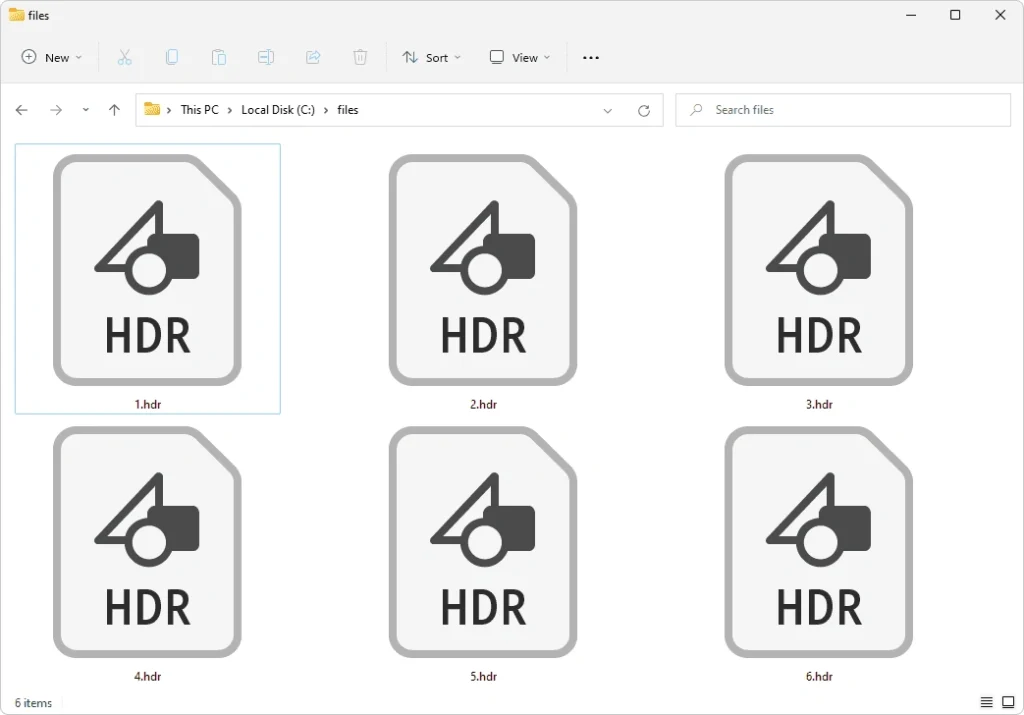Open Local Disk (C:) from breadcrumb
The width and height of the screenshot is (1024, 715).
(276, 110)
